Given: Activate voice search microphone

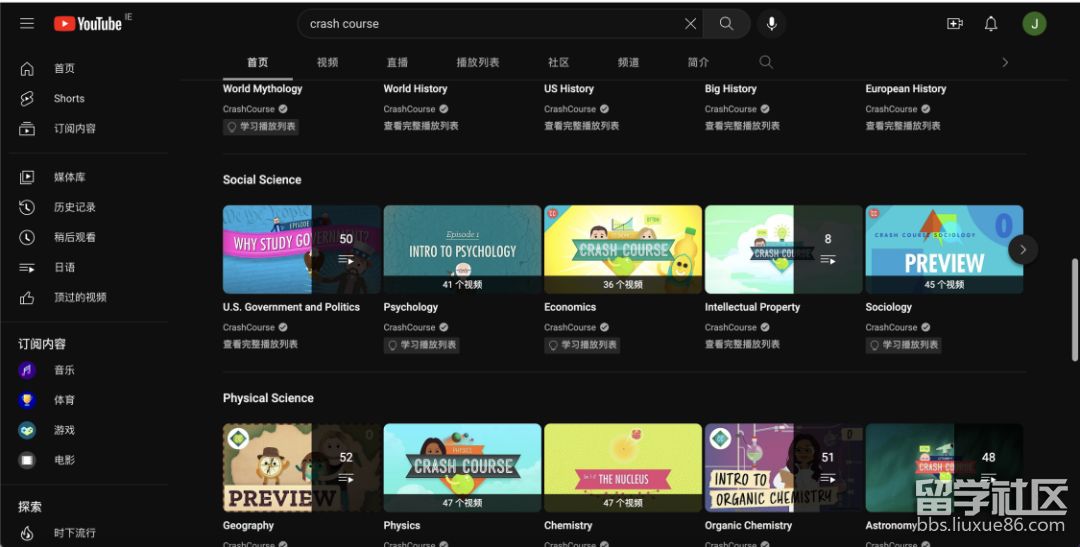Looking at the screenshot, I should point(771,24).
